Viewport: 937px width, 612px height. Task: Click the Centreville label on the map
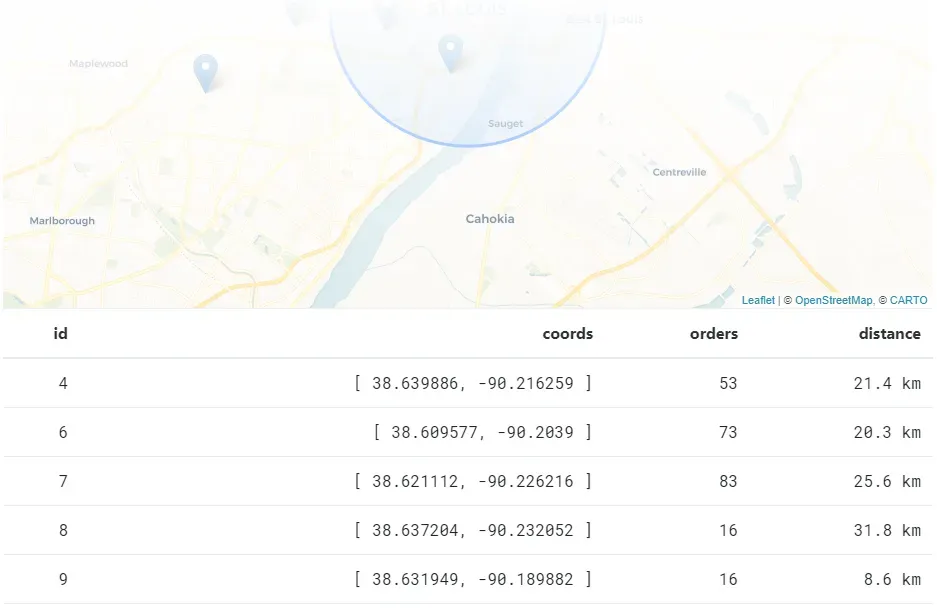[679, 171]
